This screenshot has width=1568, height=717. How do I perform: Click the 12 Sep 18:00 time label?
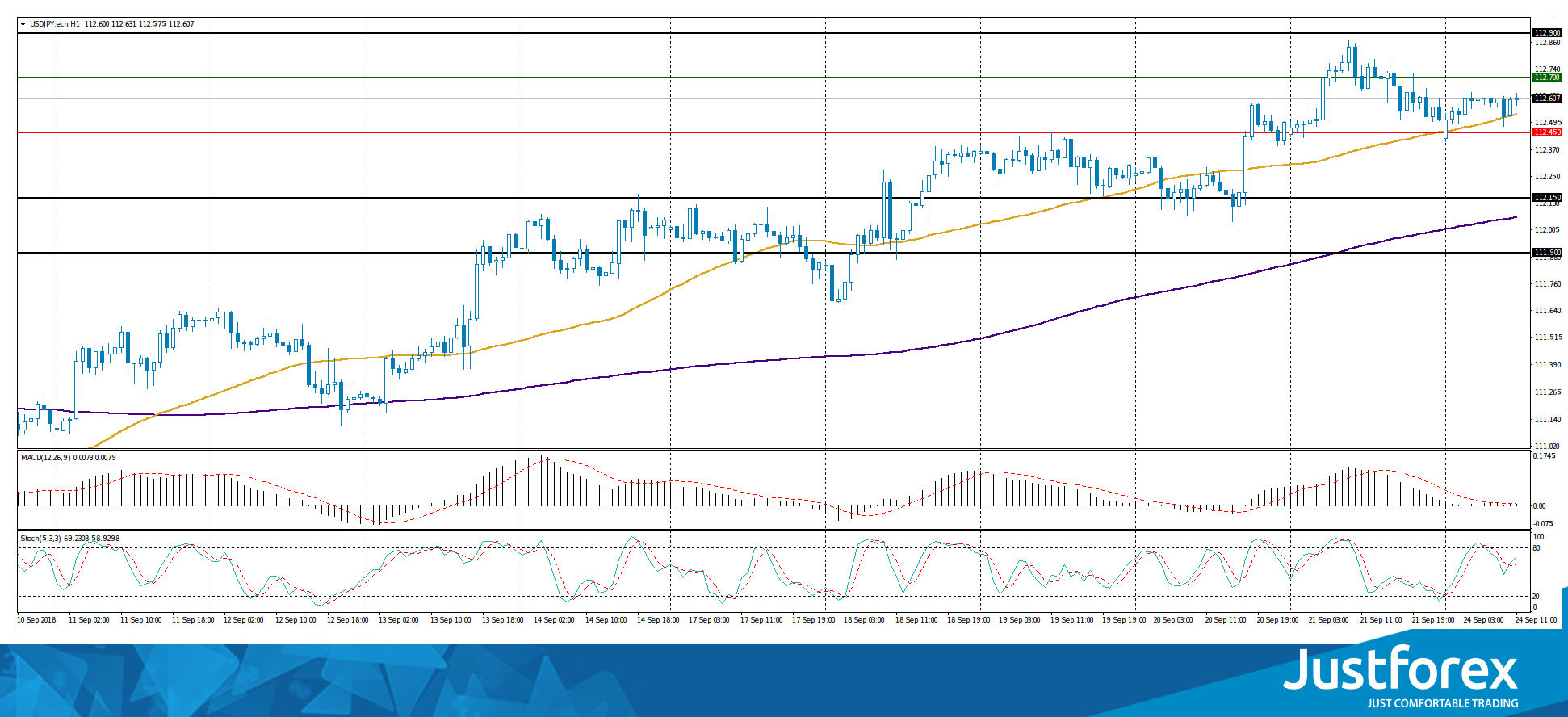click(347, 620)
